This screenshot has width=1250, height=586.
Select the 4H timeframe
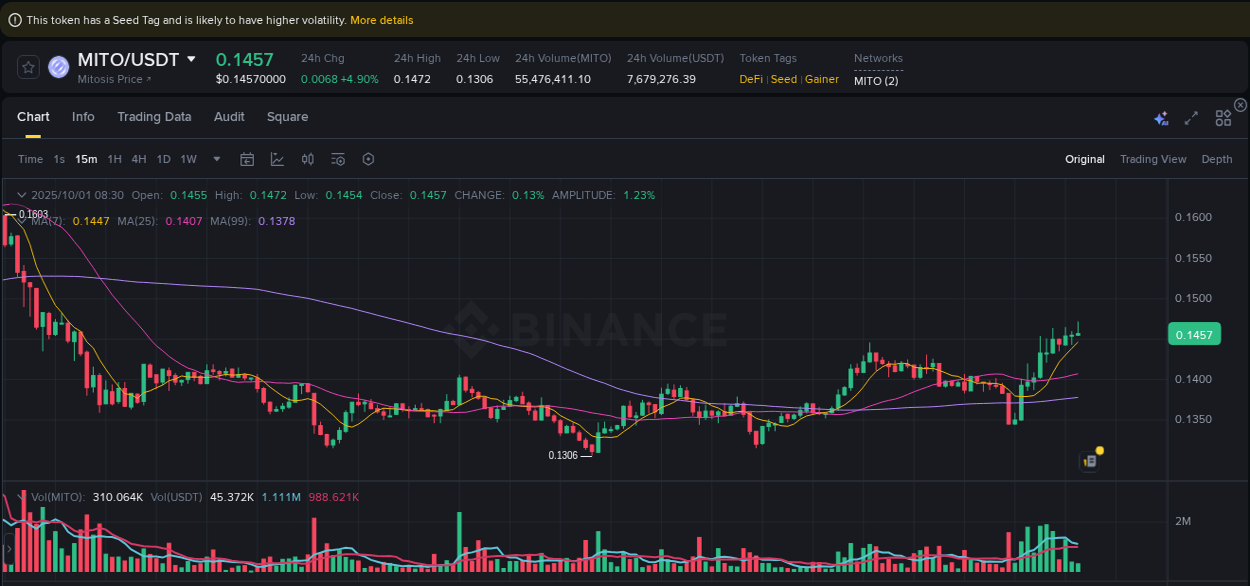click(139, 159)
